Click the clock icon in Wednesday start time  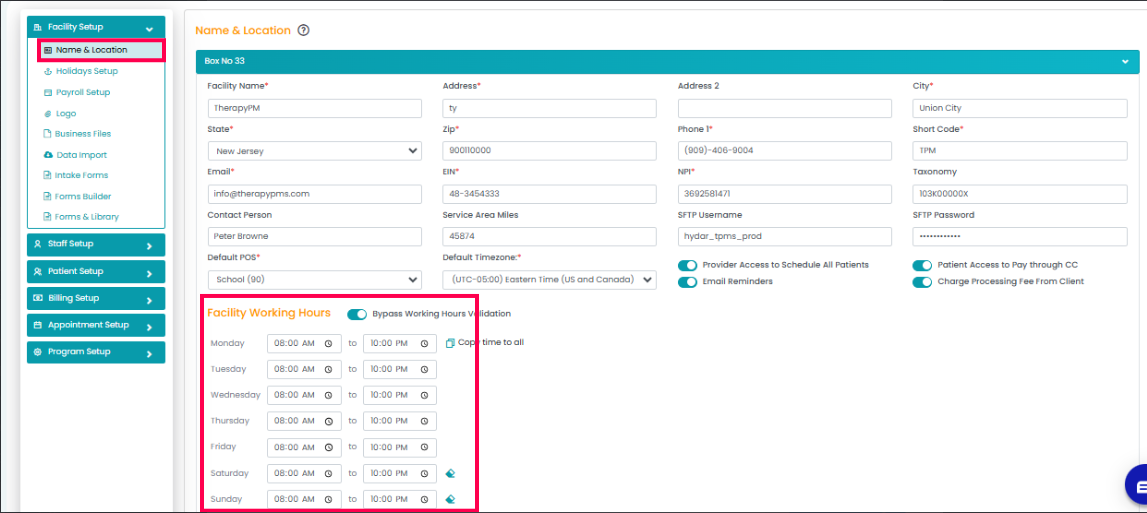[x=328, y=395]
